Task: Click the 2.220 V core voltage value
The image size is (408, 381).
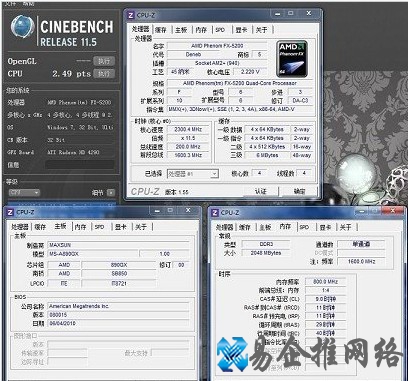Action: click(250, 71)
